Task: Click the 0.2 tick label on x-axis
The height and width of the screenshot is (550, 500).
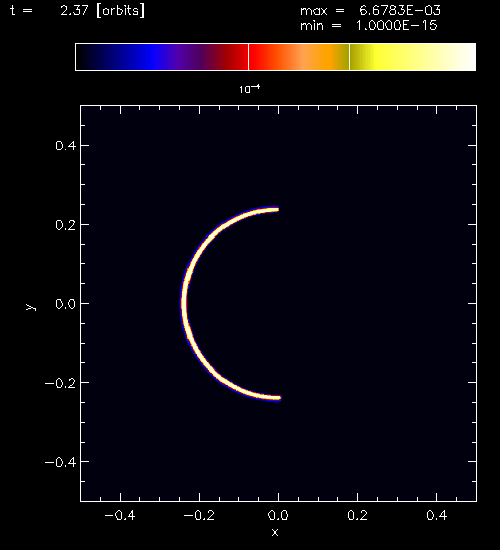Action: click(x=358, y=515)
